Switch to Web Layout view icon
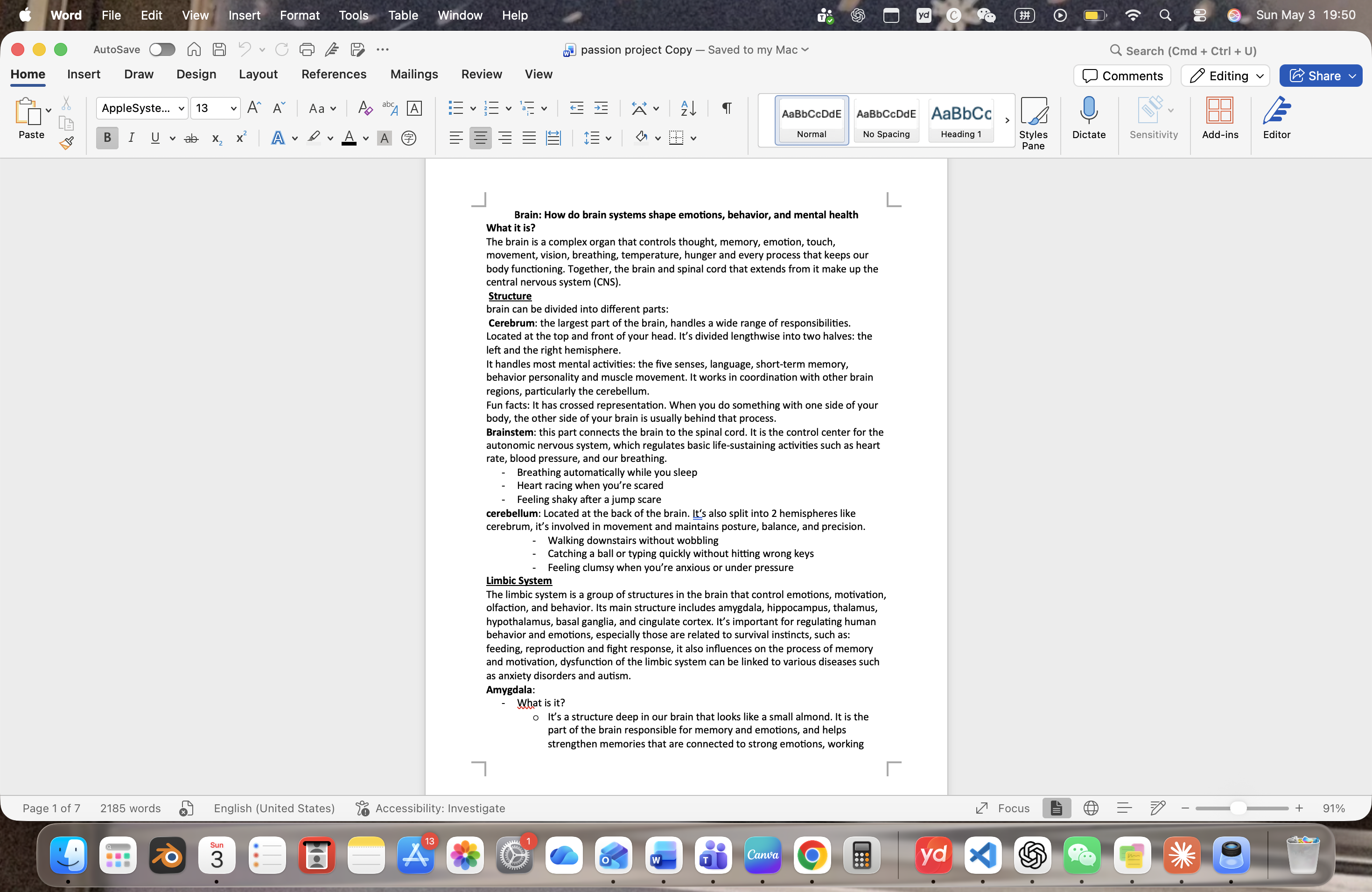1372x892 pixels. pos(1090,808)
